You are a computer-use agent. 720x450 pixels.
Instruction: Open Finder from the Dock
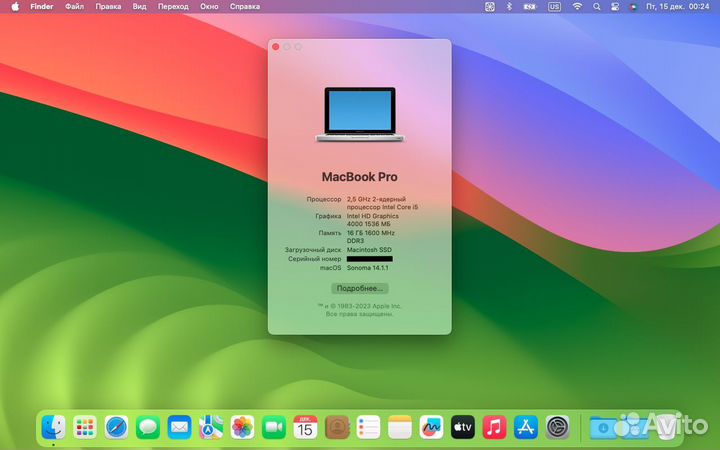(53, 428)
